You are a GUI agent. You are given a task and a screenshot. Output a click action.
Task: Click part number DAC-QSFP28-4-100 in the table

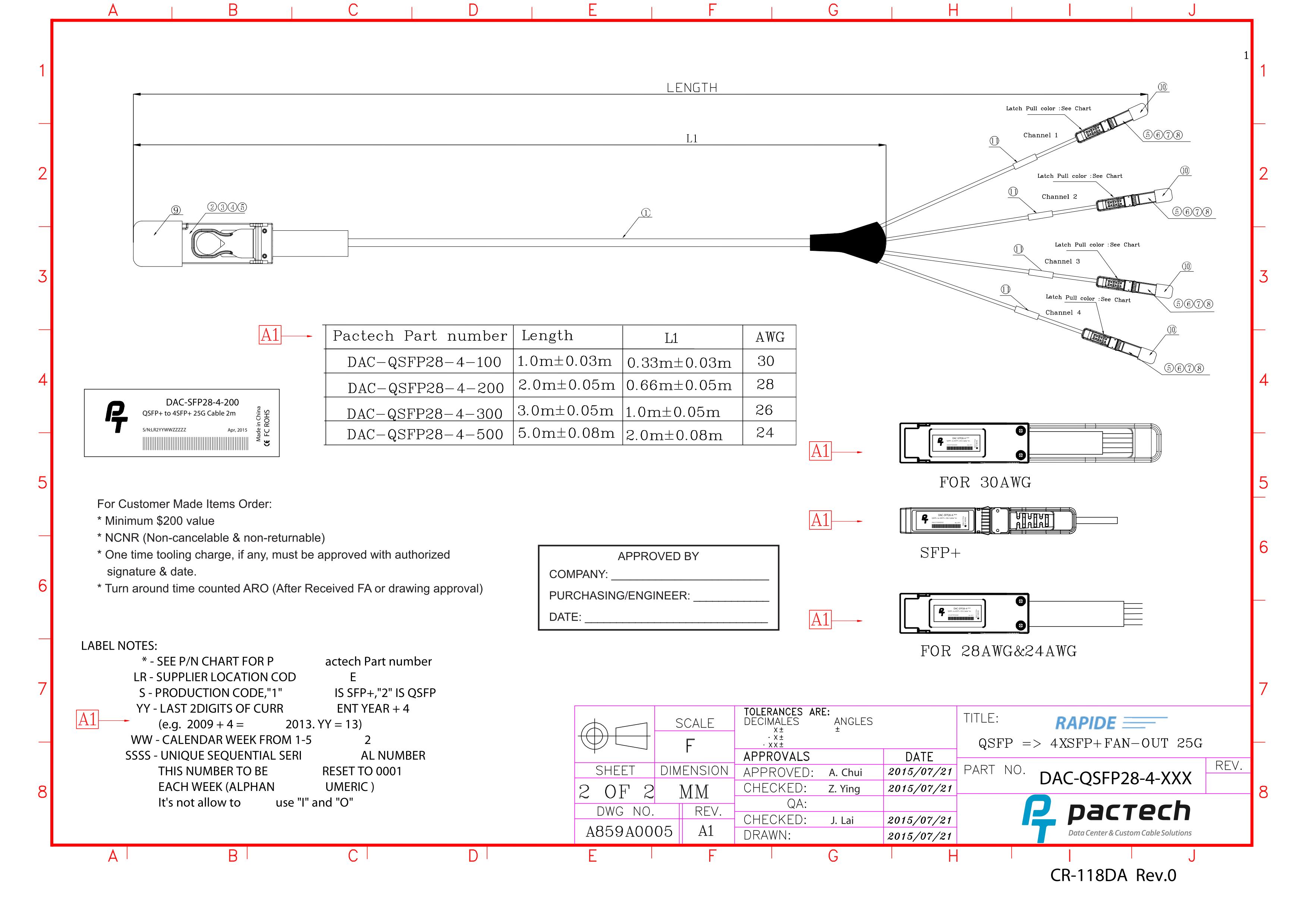pyautogui.click(x=424, y=362)
